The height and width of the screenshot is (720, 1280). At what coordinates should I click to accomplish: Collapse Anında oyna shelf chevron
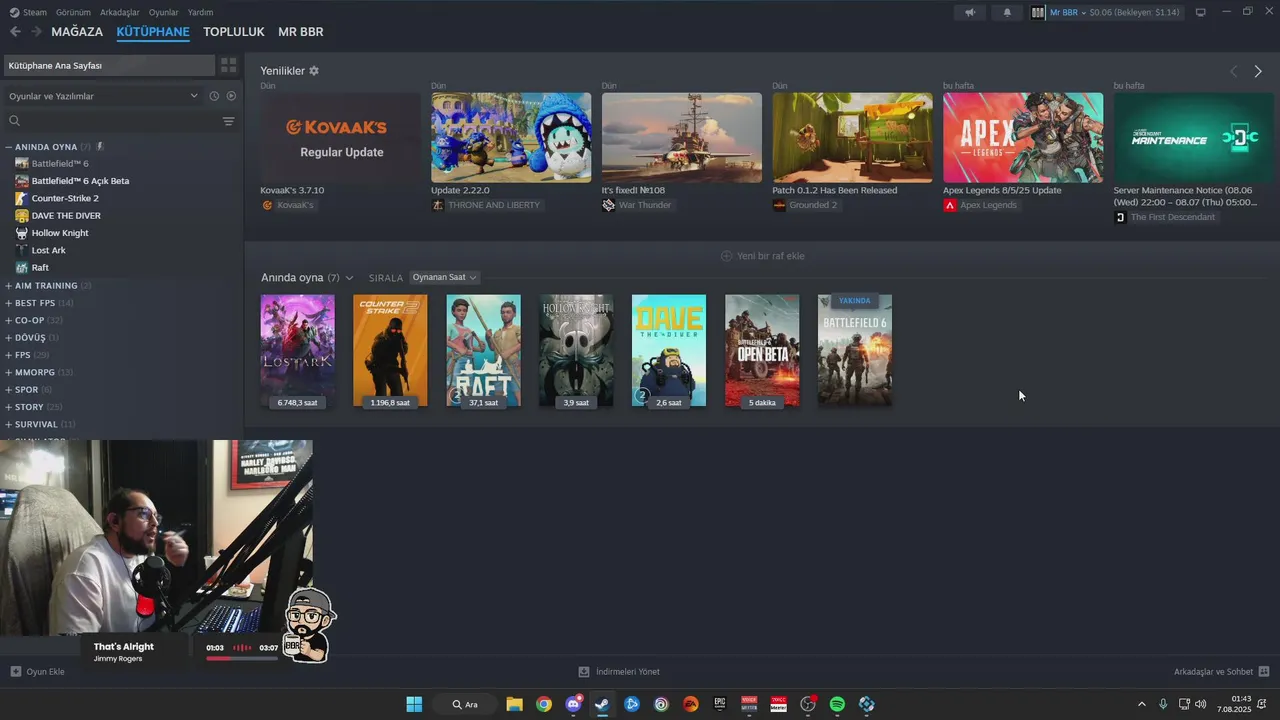pyautogui.click(x=349, y=278)
